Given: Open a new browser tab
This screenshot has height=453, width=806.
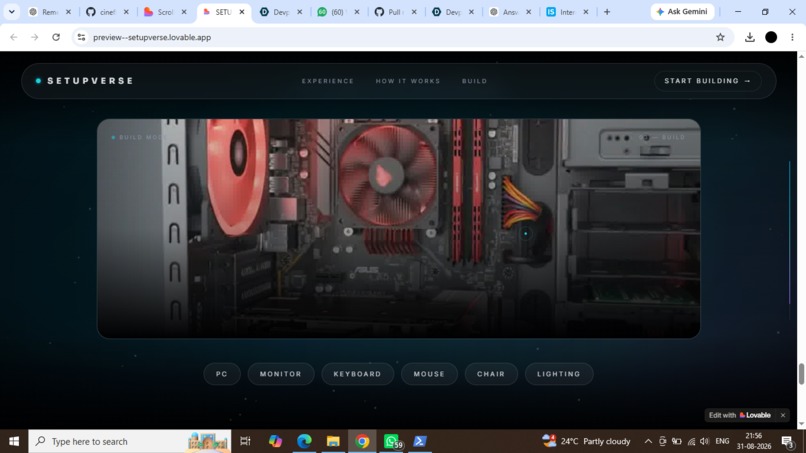Looking at the screenshot, I should [607, 12].
